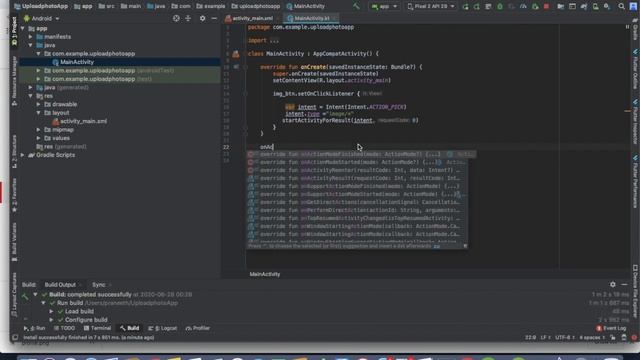640x360 pixels.
Task: Open the Run tool window tab
Action: coord(35,328)
